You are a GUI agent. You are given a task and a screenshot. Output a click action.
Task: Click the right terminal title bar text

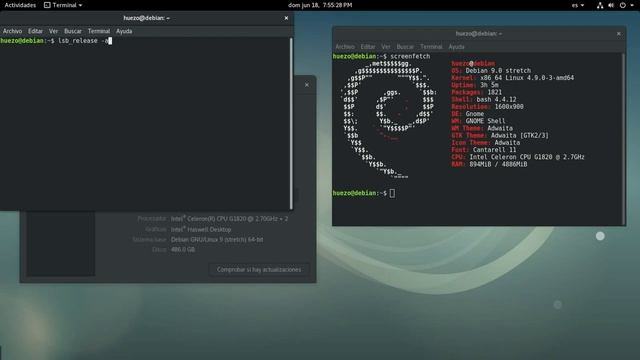click(479, 34)
